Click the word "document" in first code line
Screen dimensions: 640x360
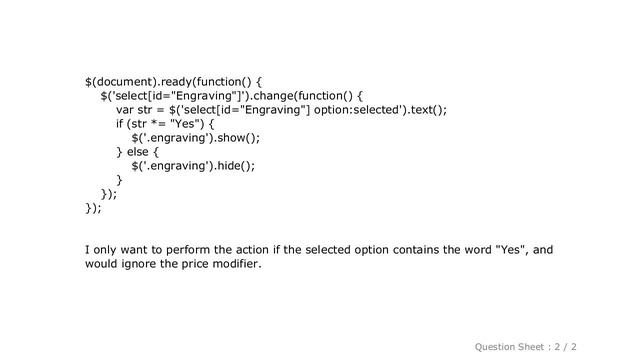coord(124,82)
